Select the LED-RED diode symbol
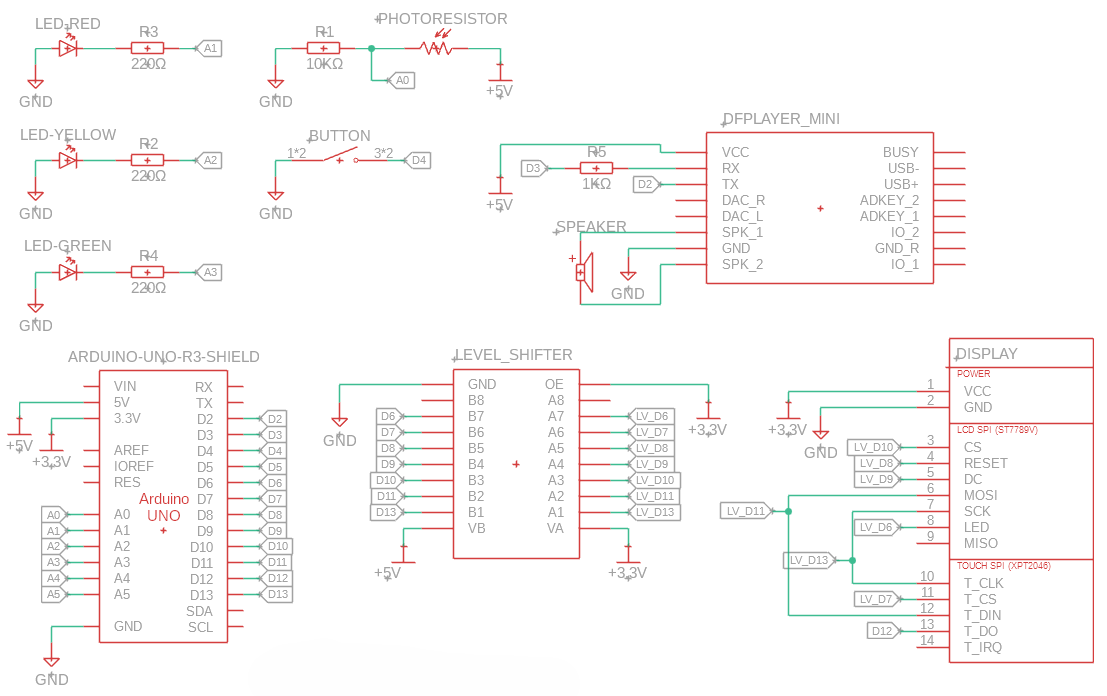 (x=68, y=47)
